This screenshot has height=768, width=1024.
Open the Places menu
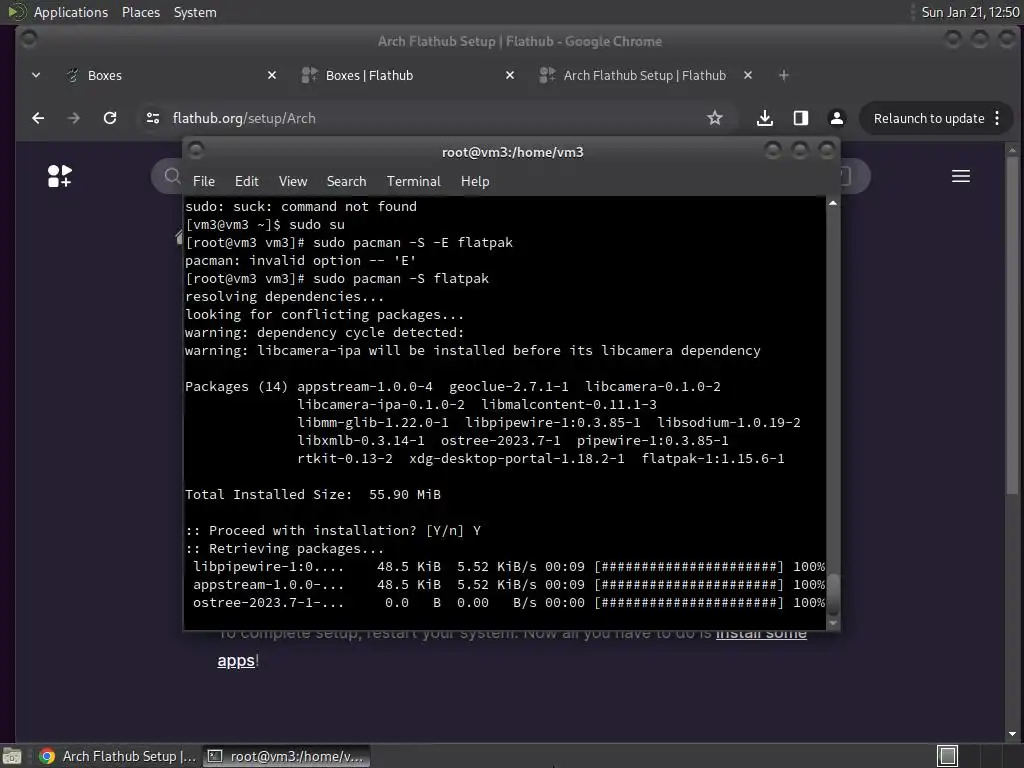pos(141,12)
